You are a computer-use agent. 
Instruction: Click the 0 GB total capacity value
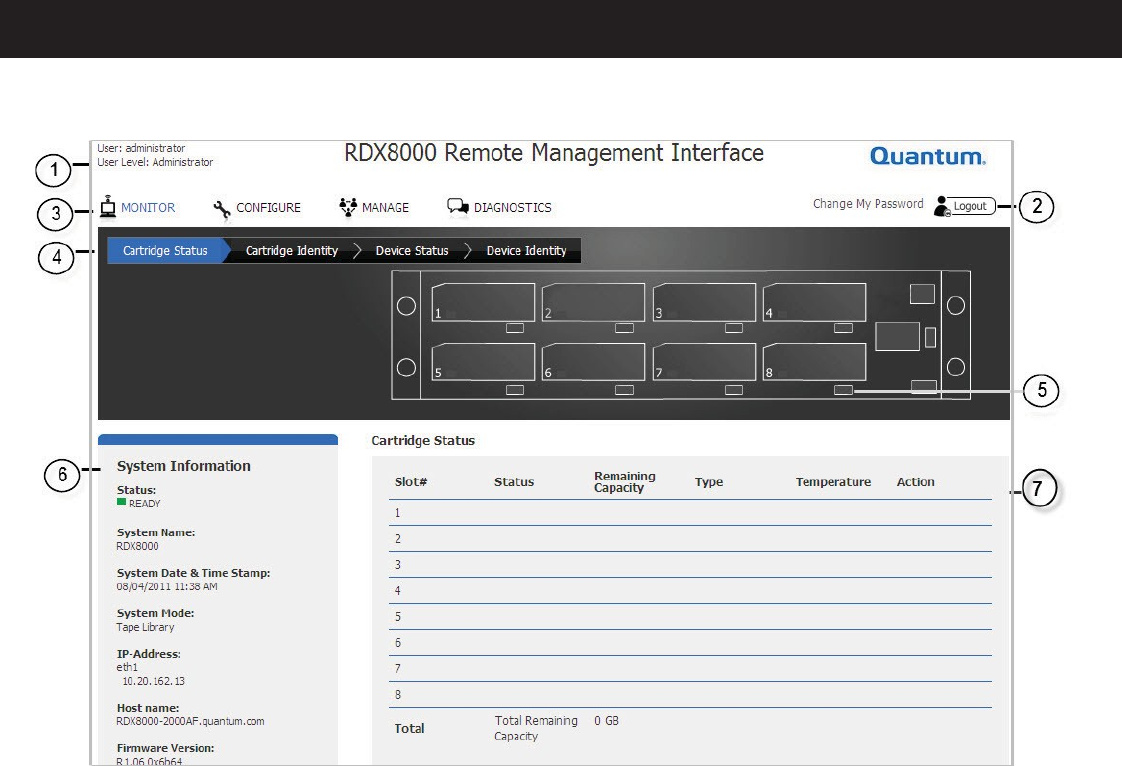[x=606, y=721]
